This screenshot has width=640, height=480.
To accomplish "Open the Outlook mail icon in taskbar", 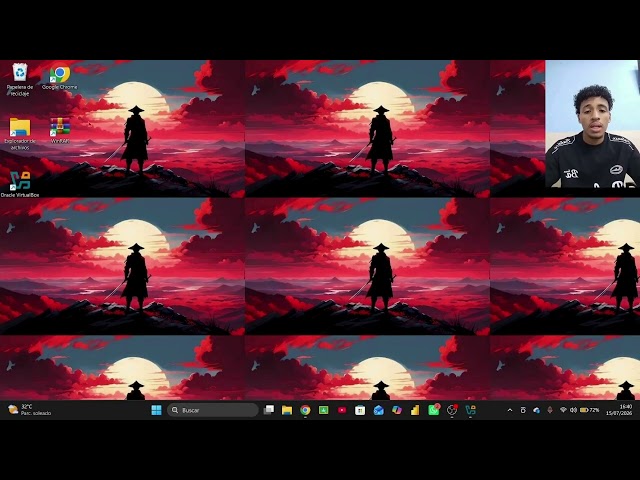I will coord(378,410).
